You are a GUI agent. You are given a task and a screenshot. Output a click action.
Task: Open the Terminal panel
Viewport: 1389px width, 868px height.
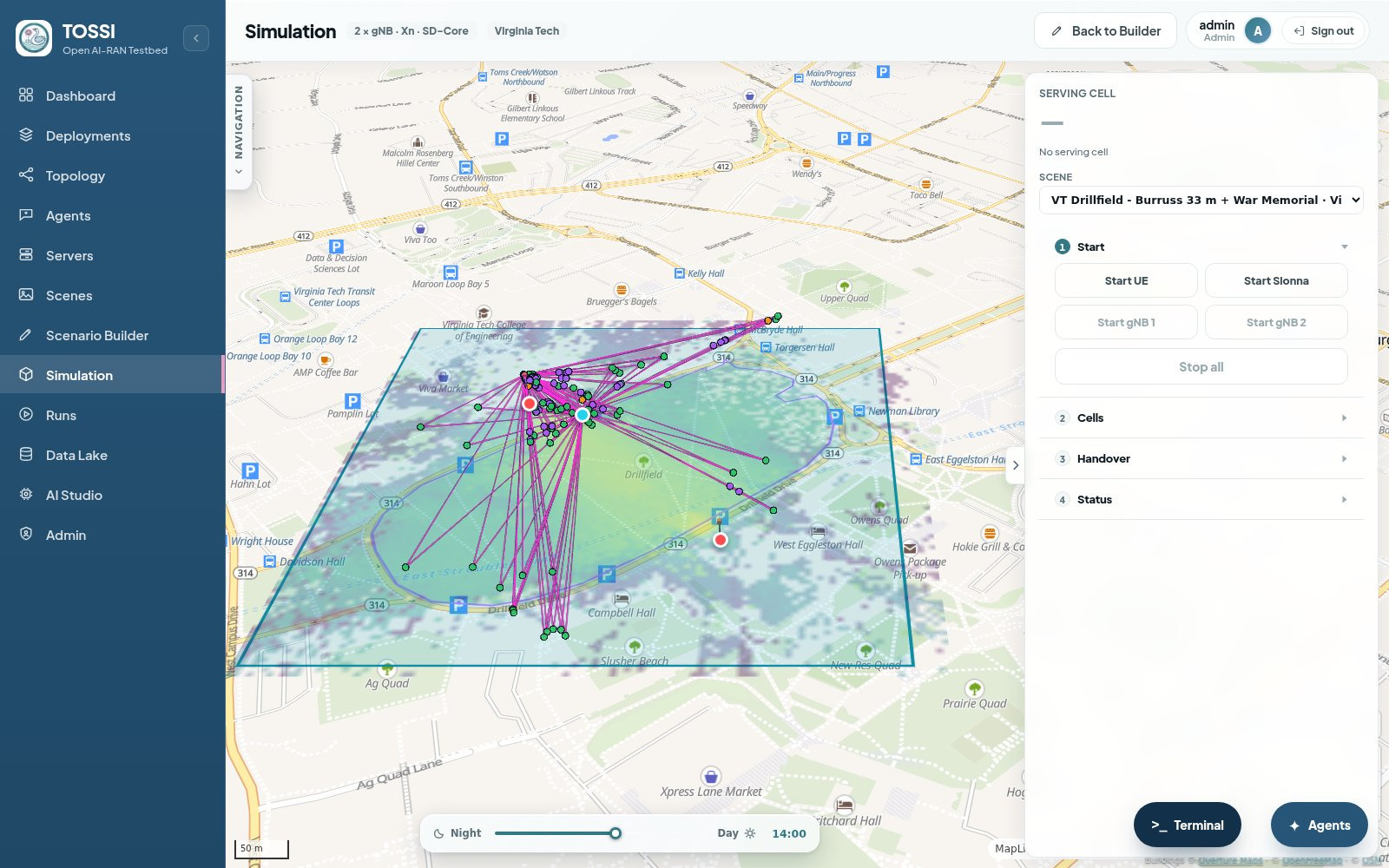1188,825
